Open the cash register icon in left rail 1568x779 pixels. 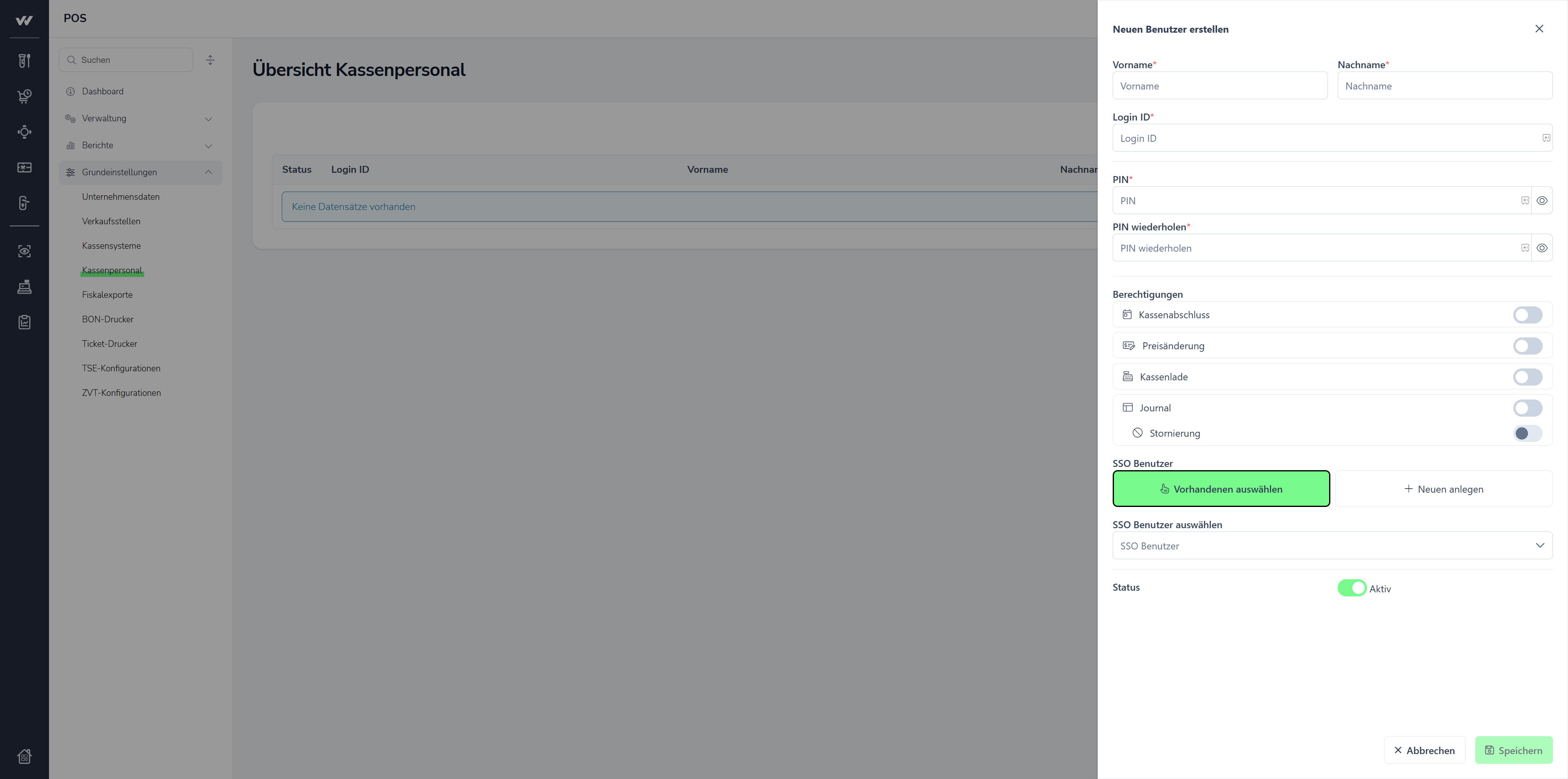[24, 287]
